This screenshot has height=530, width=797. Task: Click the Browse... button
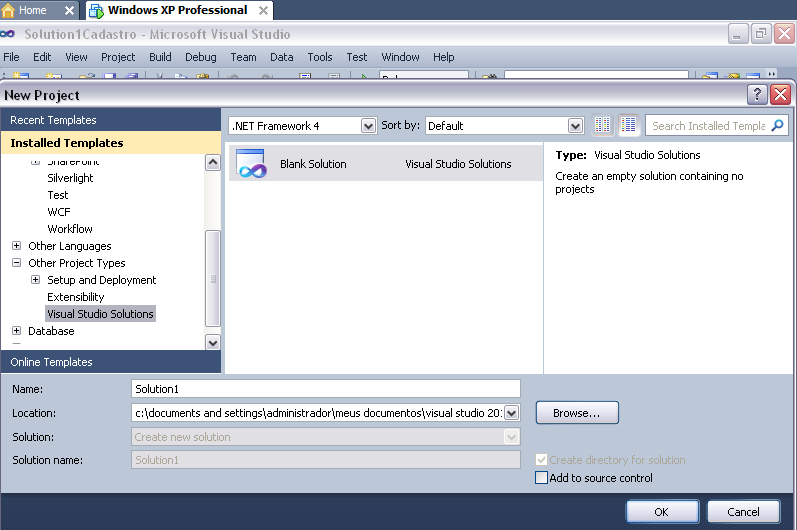coord(577,413)
